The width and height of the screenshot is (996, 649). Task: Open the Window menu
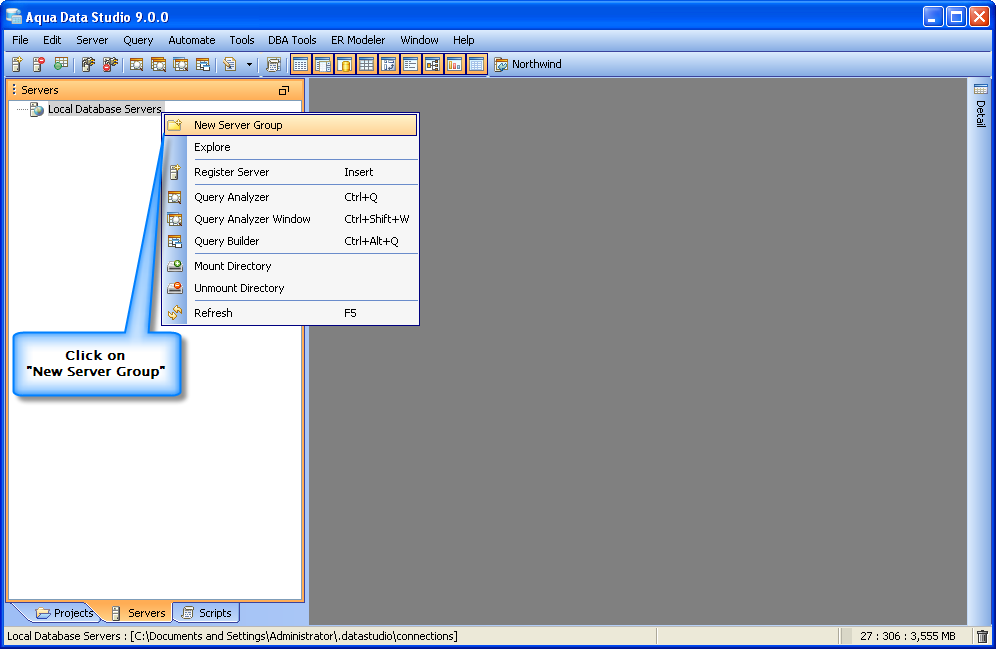pos(419,40)
